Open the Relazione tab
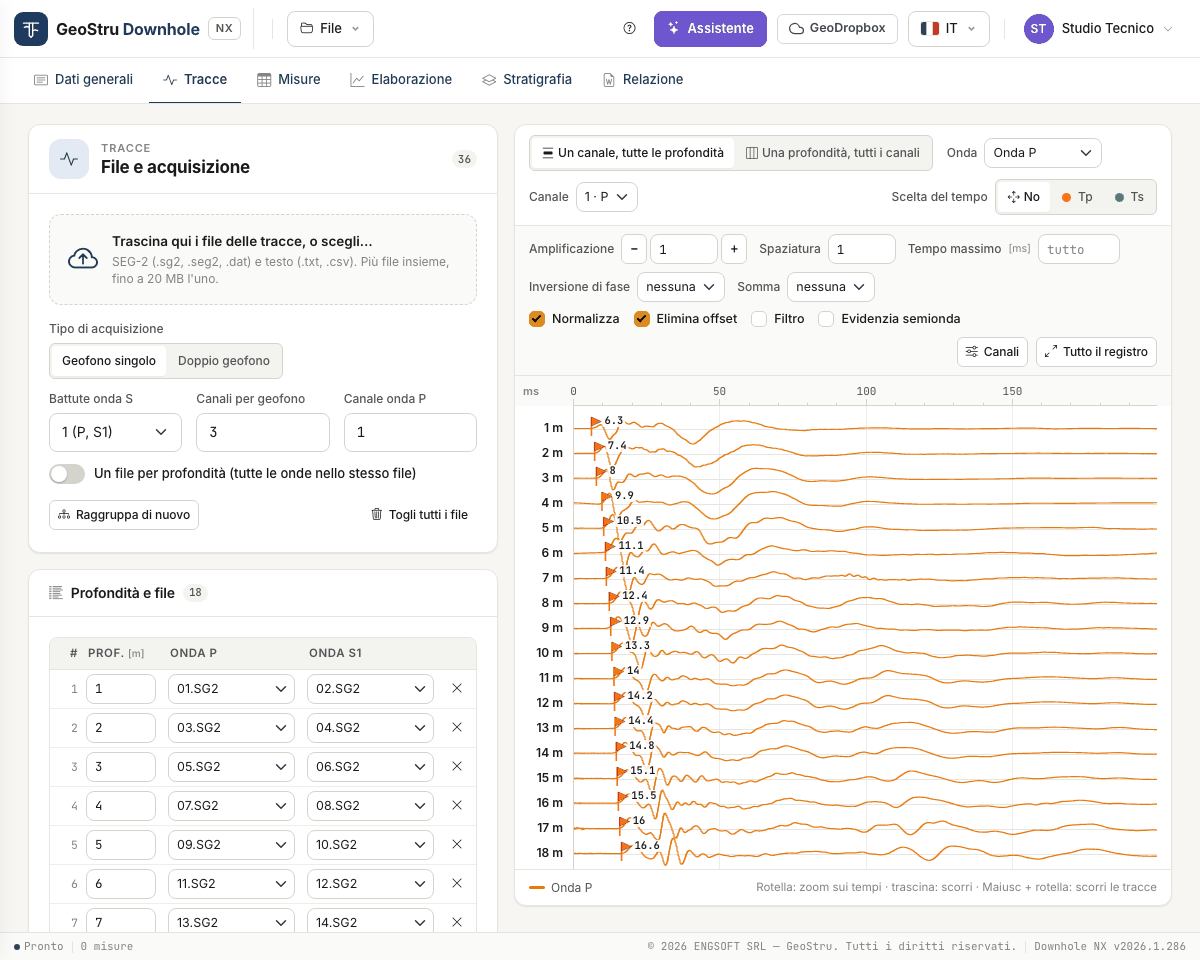This screenshot has width=1200, height=960. (643, 80)
